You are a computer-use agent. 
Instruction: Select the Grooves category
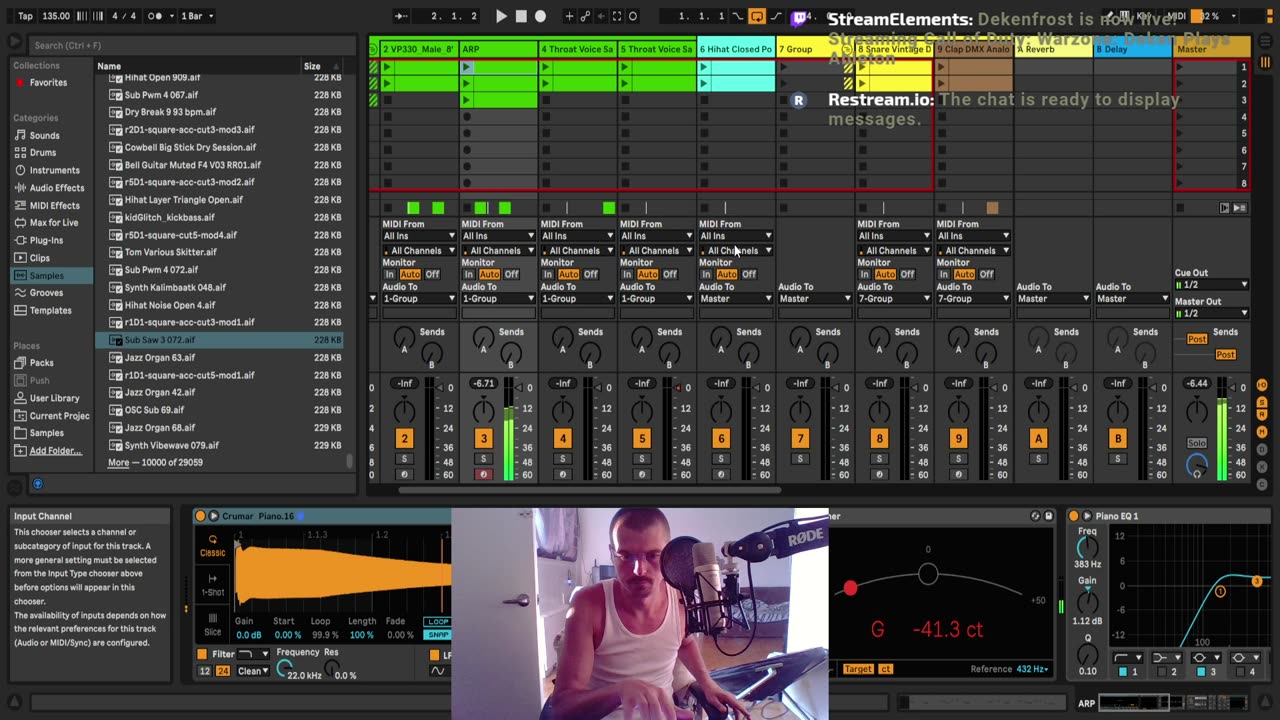[46, 293]
